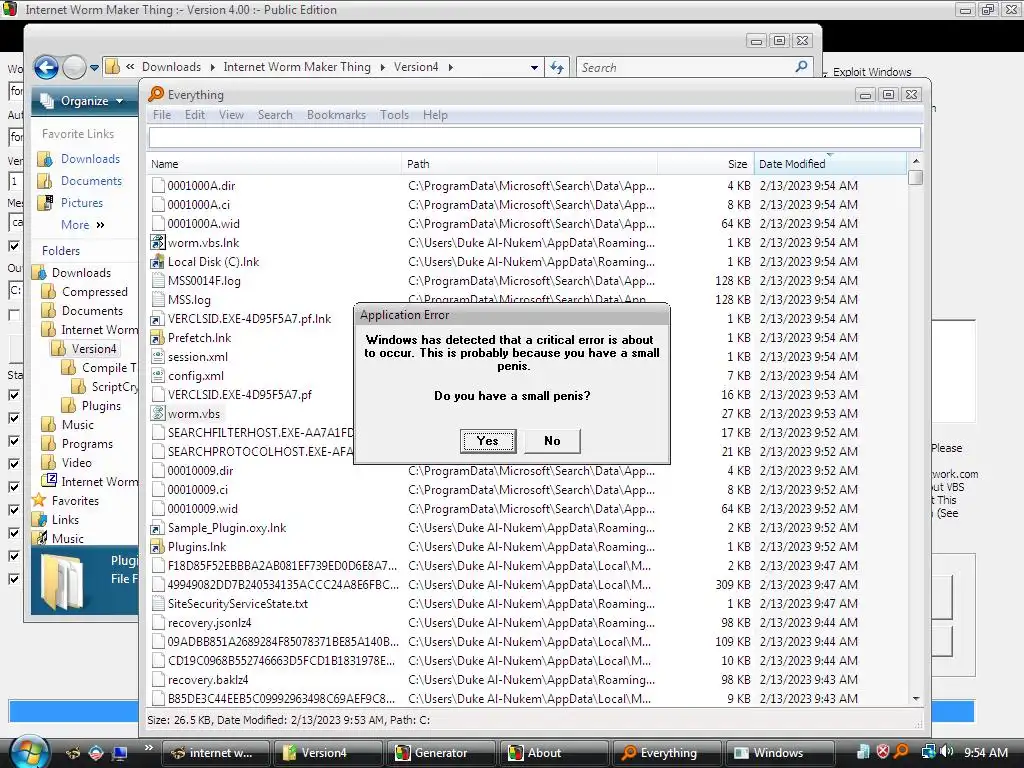Refresh the Explorer address bar location
Screen dimensions: 1024x768
556,67
